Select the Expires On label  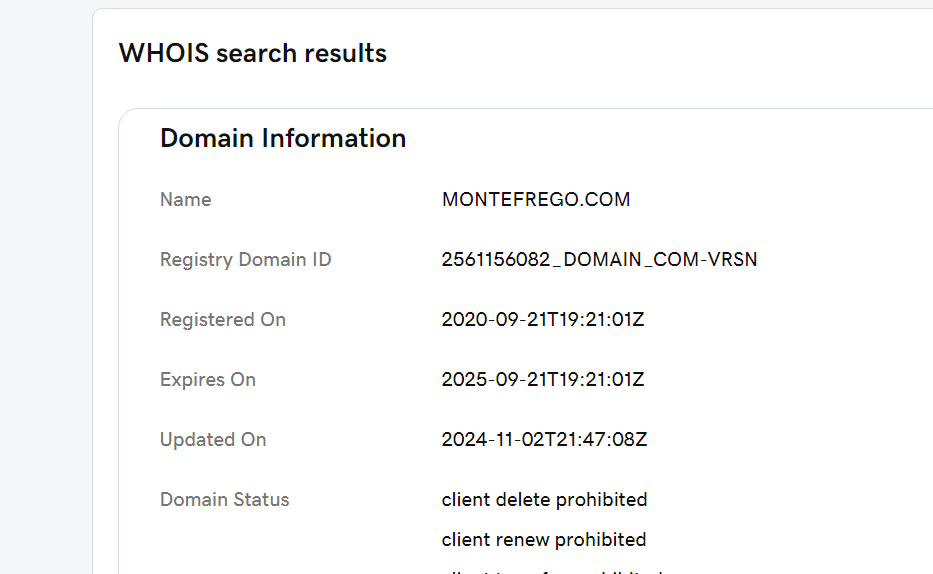[208, 379]
